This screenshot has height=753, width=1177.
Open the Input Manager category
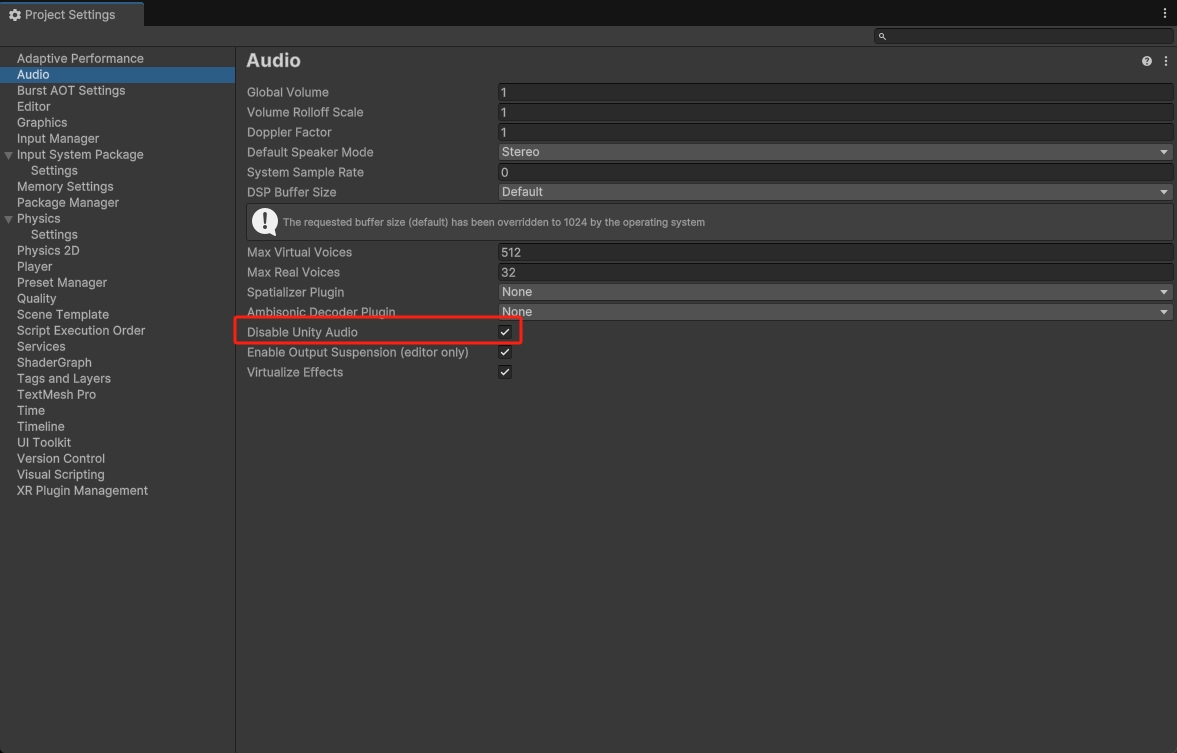point(58,139)
